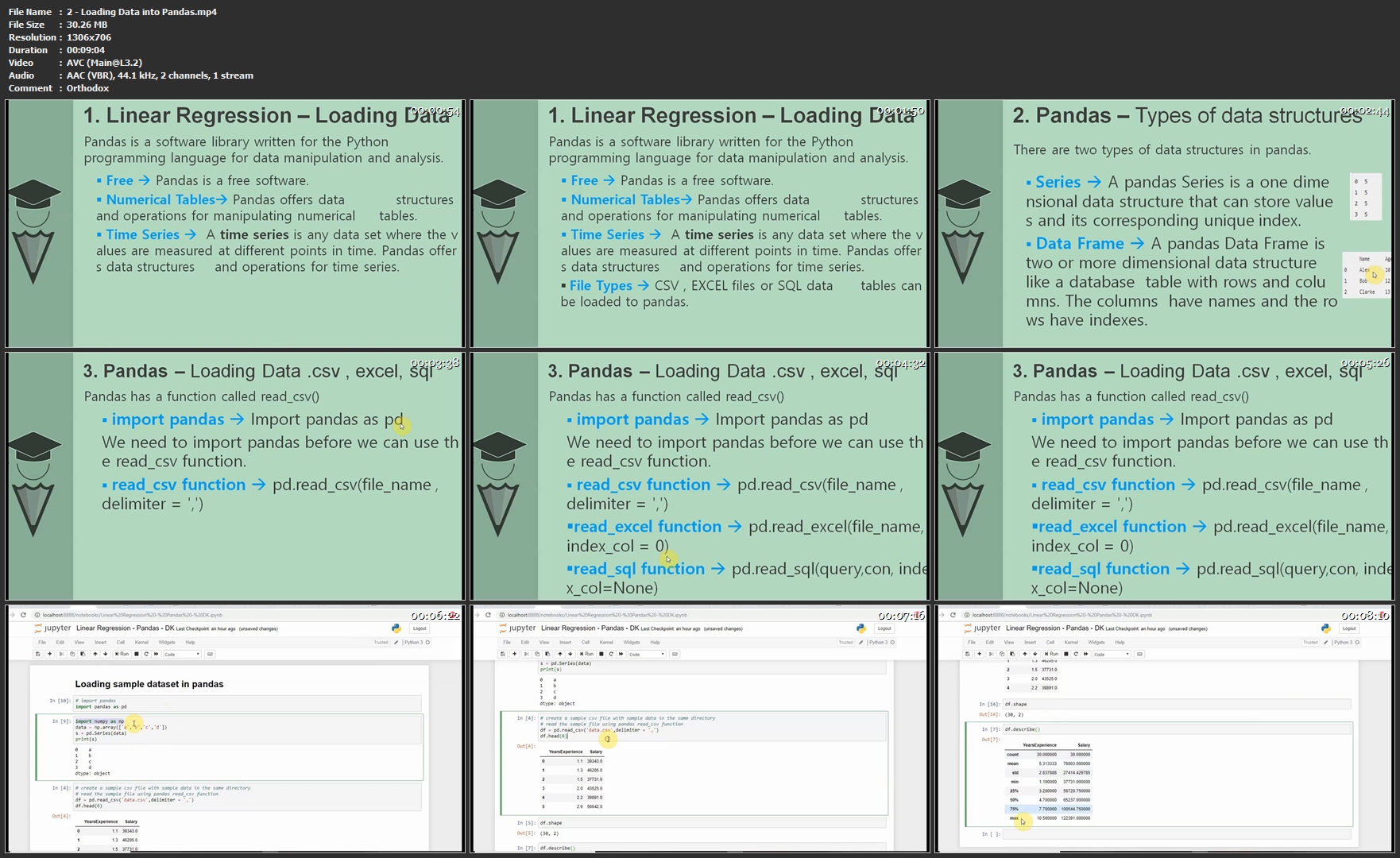Click the Python logo in the 00:06:22 frame
1400x858 pixels.
[396, 628]
